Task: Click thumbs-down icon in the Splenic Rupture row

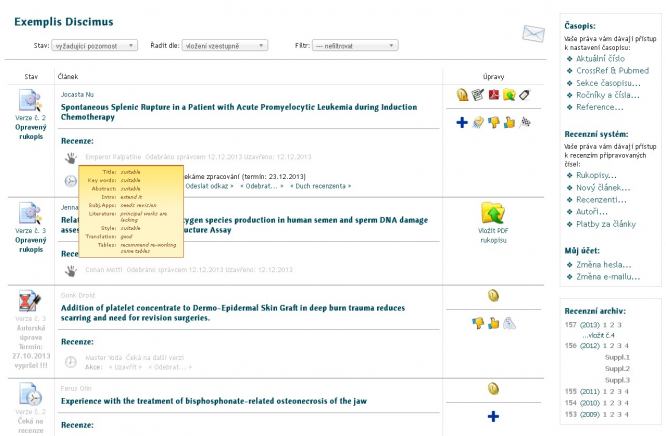Action: tap(494, 122)
